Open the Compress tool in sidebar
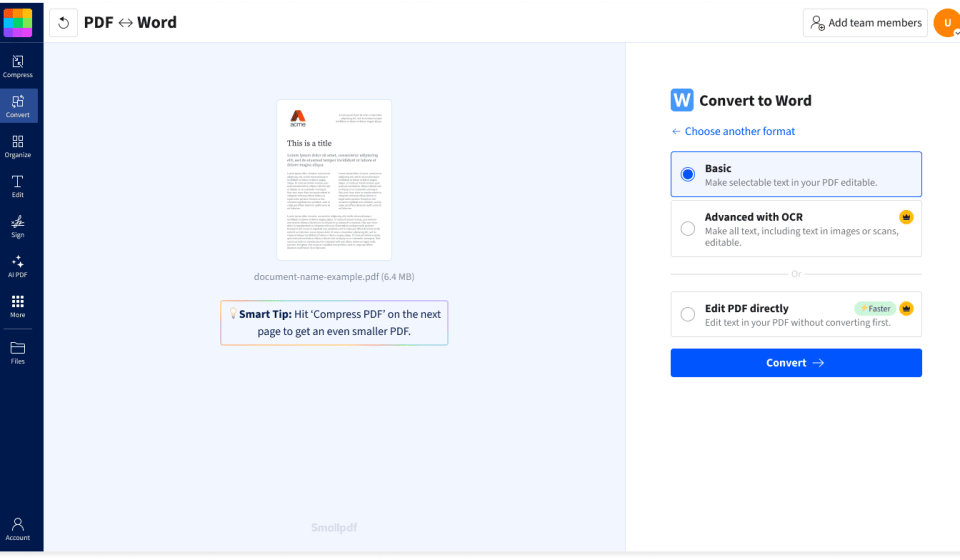 click(18, 66)
